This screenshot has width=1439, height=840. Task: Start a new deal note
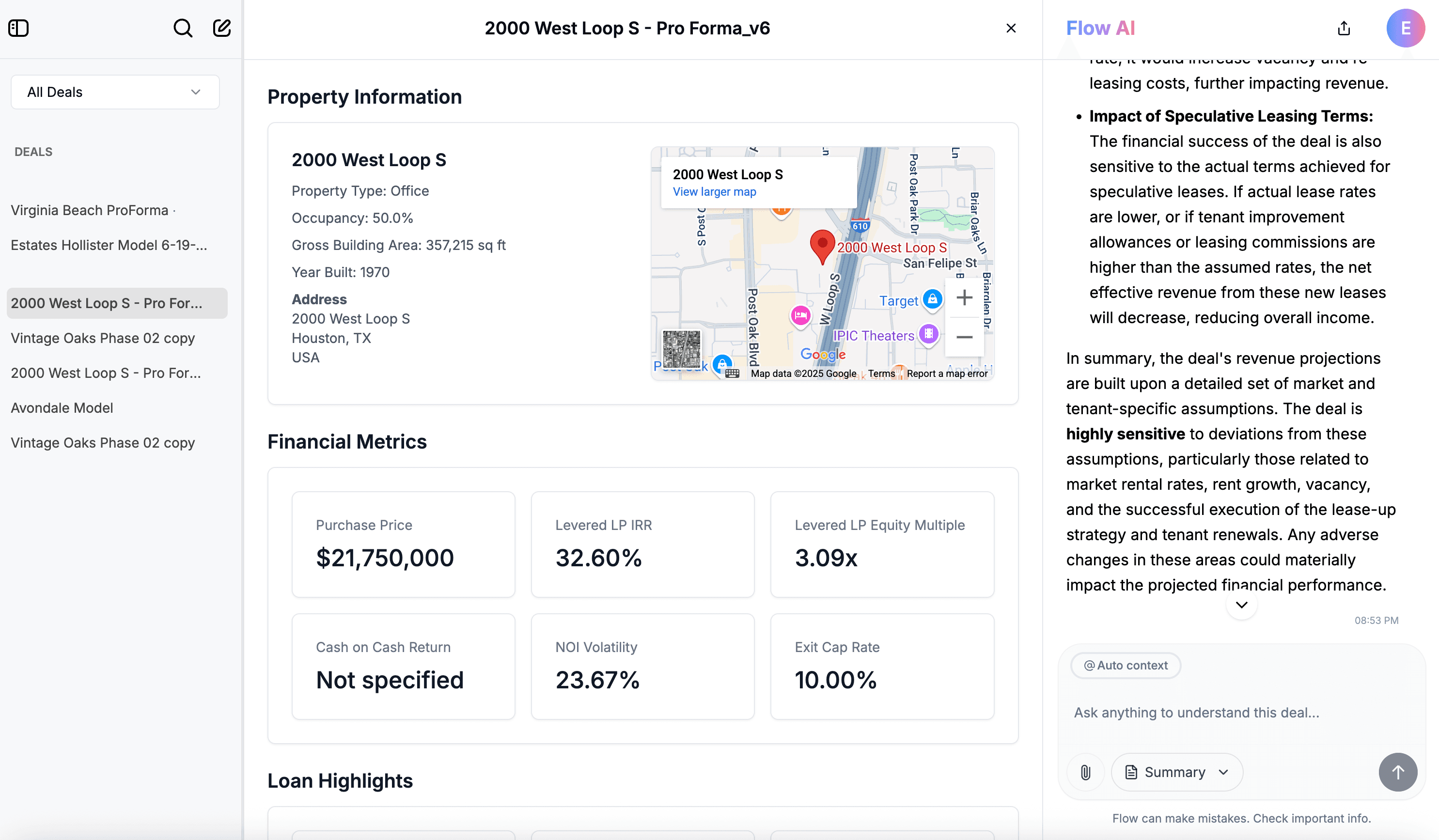221,28
